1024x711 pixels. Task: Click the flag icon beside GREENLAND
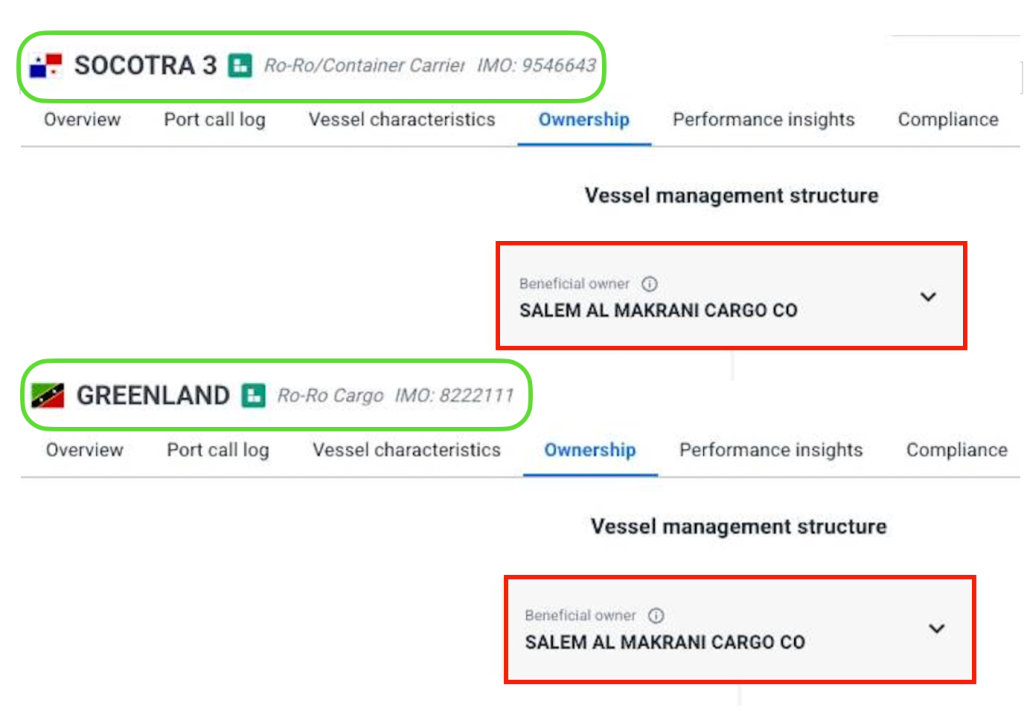pos(48,396)
